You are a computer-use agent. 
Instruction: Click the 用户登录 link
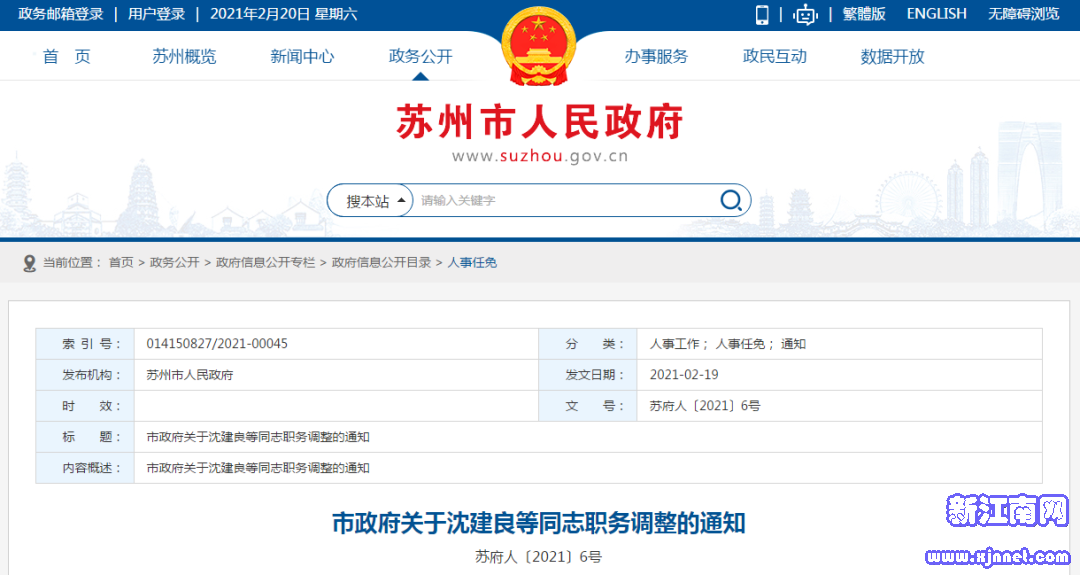(156, 14)
